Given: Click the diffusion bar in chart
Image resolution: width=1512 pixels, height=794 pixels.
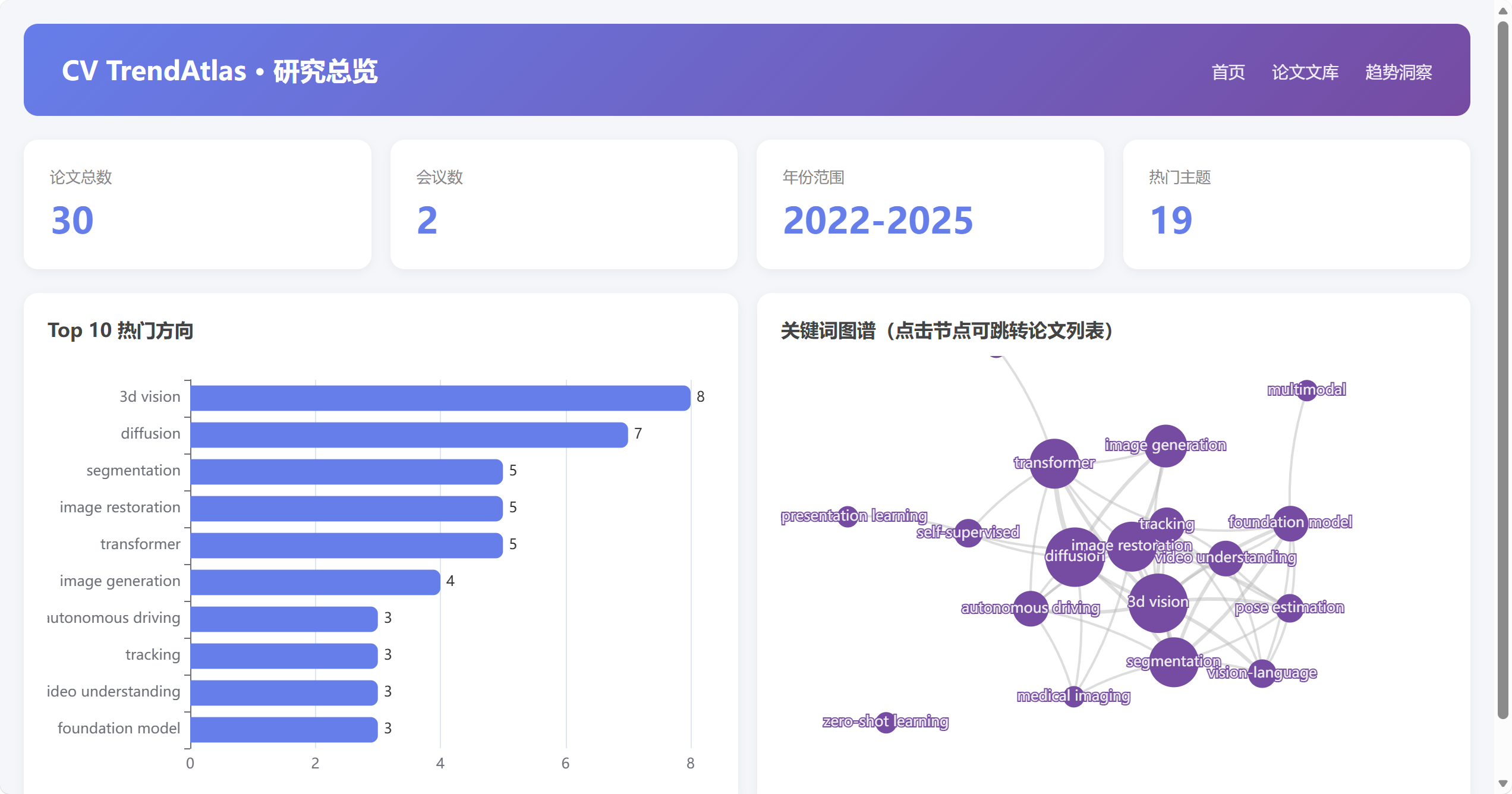Looking at the screenshot, I should coord(409,434).
